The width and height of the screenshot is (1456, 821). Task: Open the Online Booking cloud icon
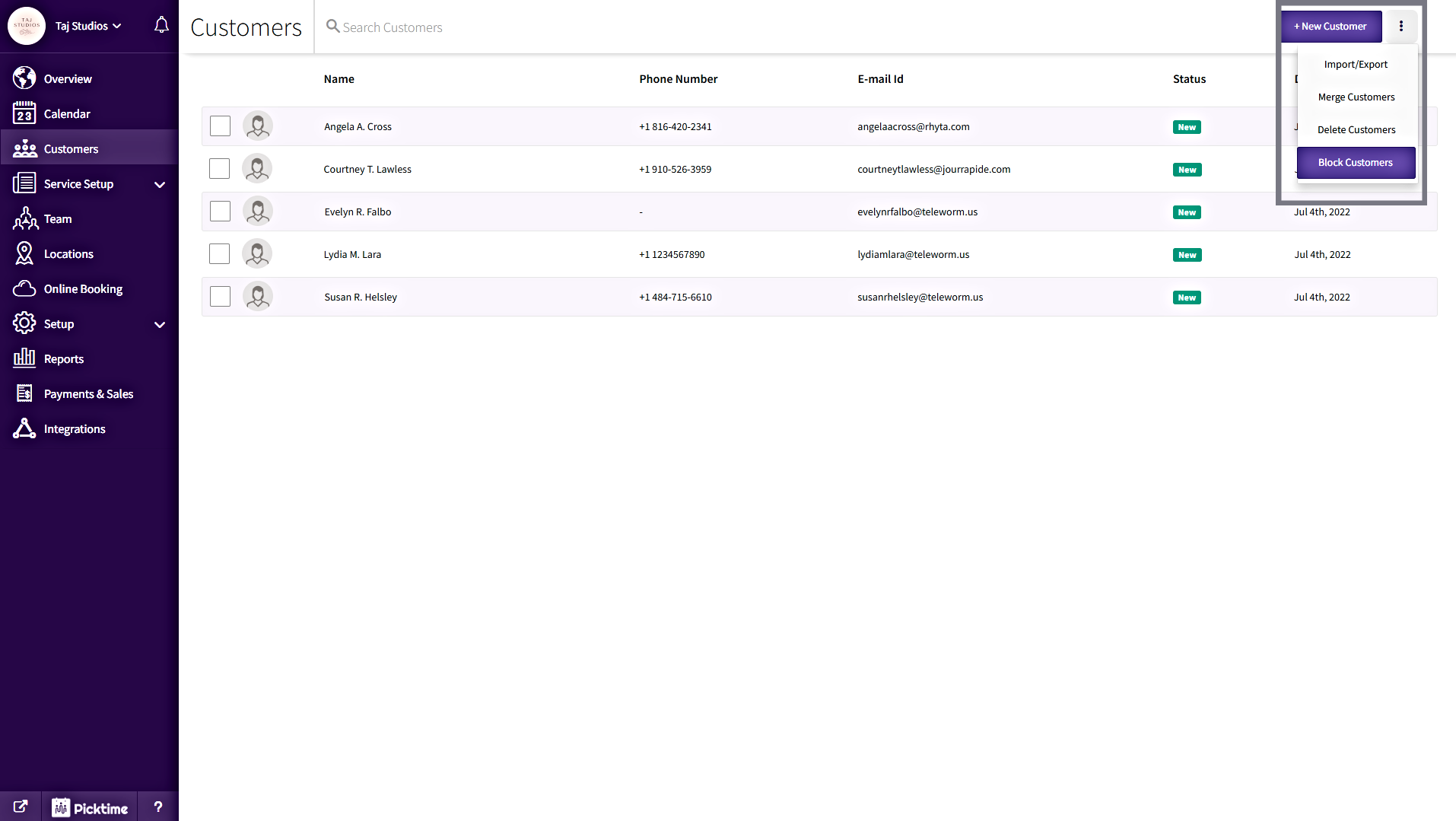click(24, 288)
